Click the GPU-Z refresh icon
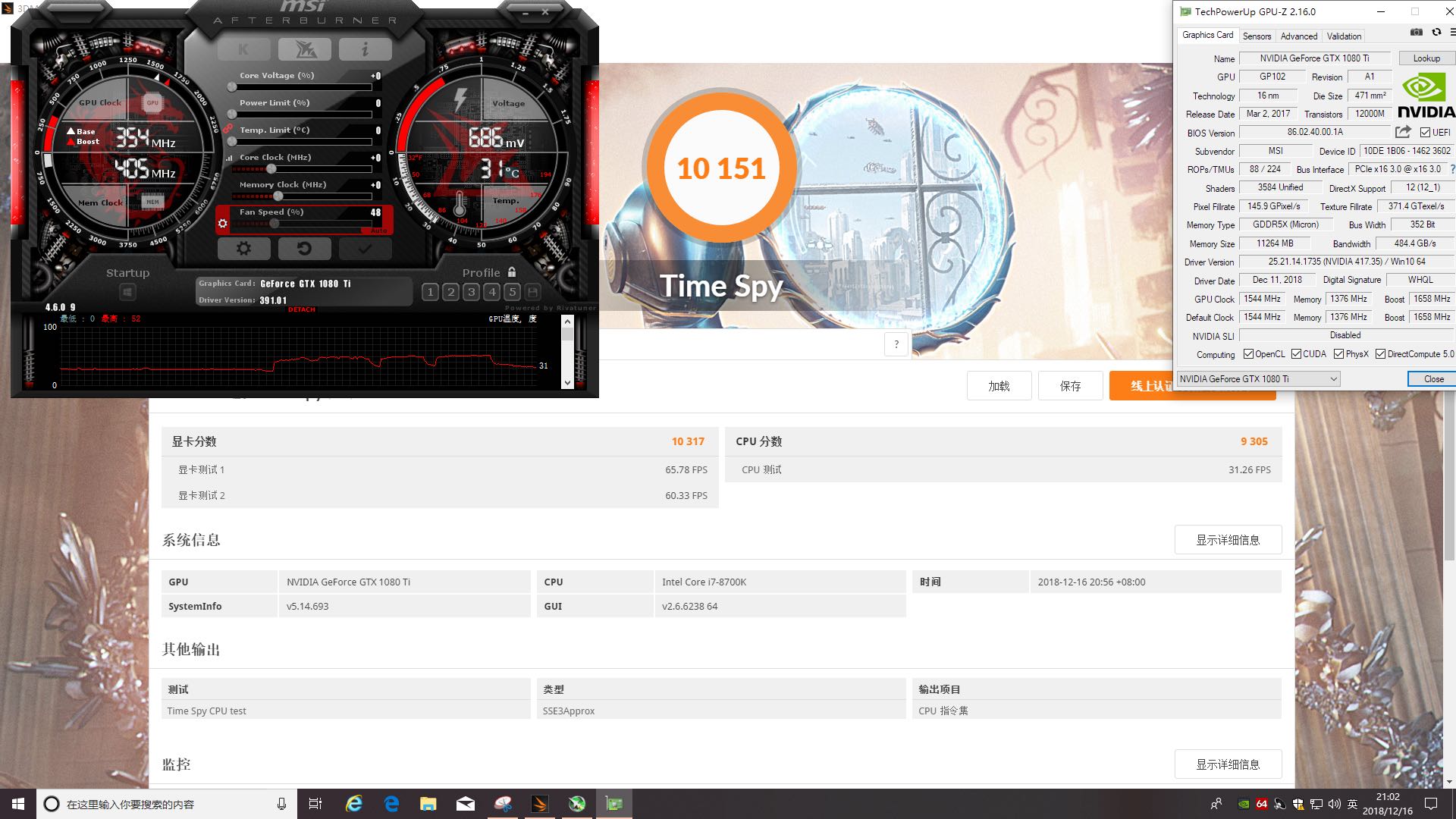Viewport: 1456px width, 819px height. pos(1436,33)
